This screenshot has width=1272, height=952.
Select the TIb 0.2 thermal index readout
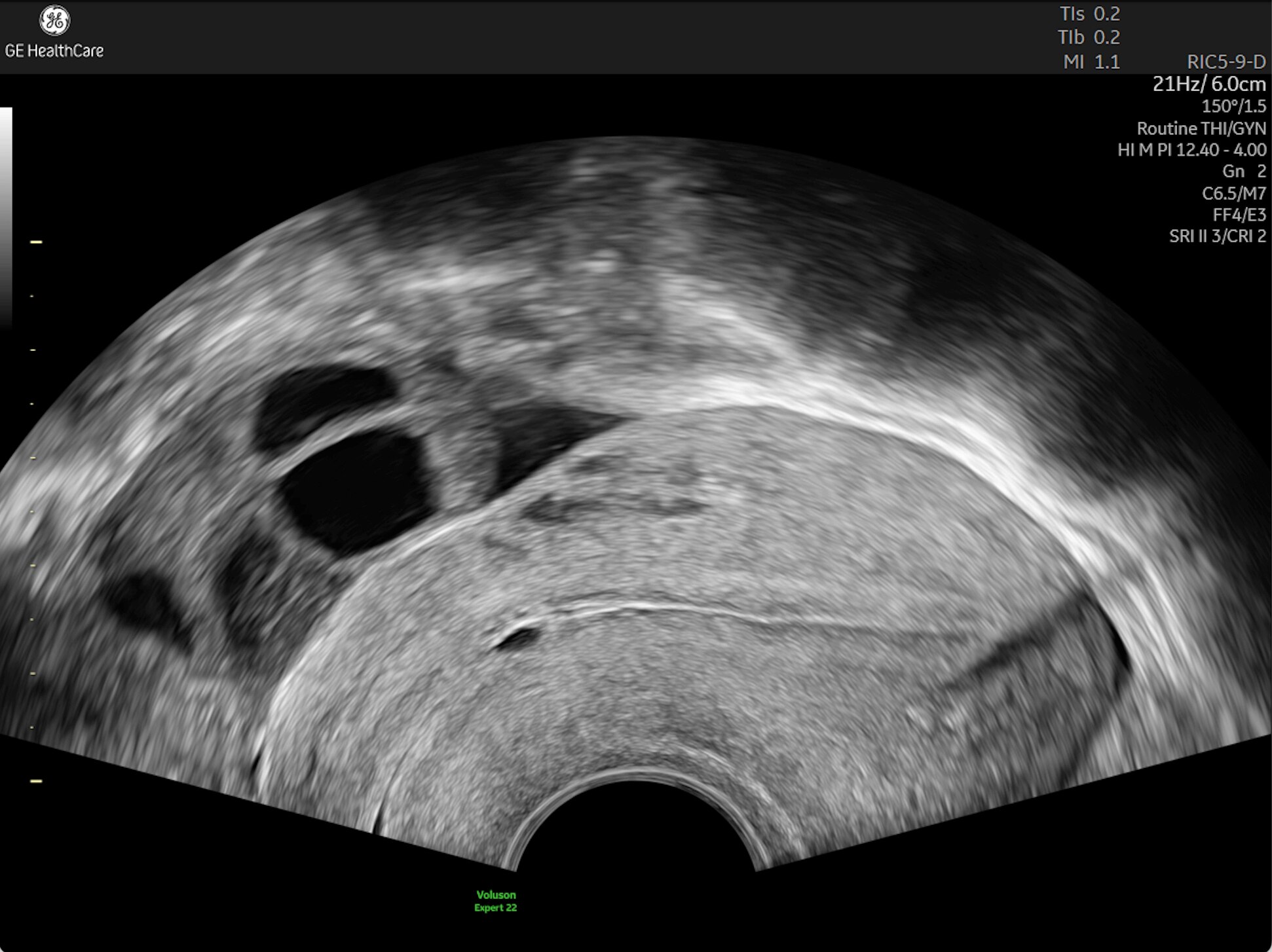(x=1089, y=37)
